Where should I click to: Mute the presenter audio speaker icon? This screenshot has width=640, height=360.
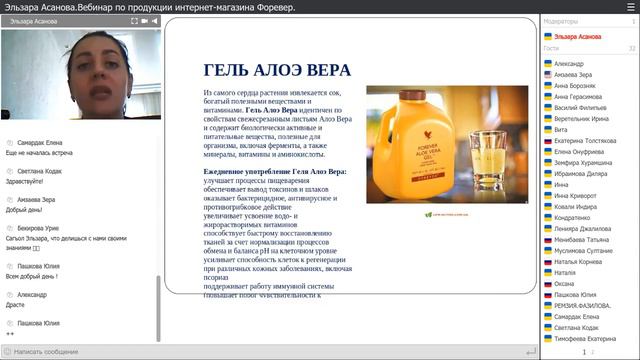155,21
